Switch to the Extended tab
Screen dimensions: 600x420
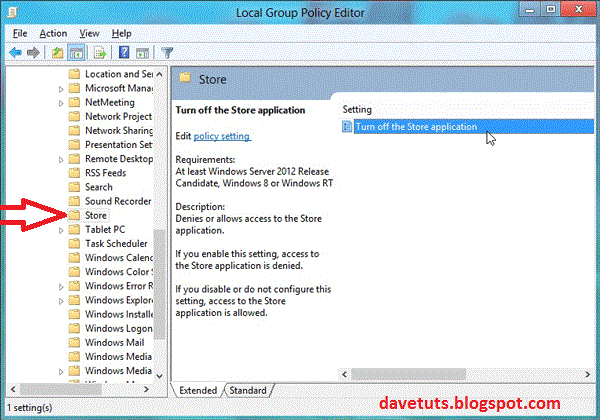coord(198,390)
